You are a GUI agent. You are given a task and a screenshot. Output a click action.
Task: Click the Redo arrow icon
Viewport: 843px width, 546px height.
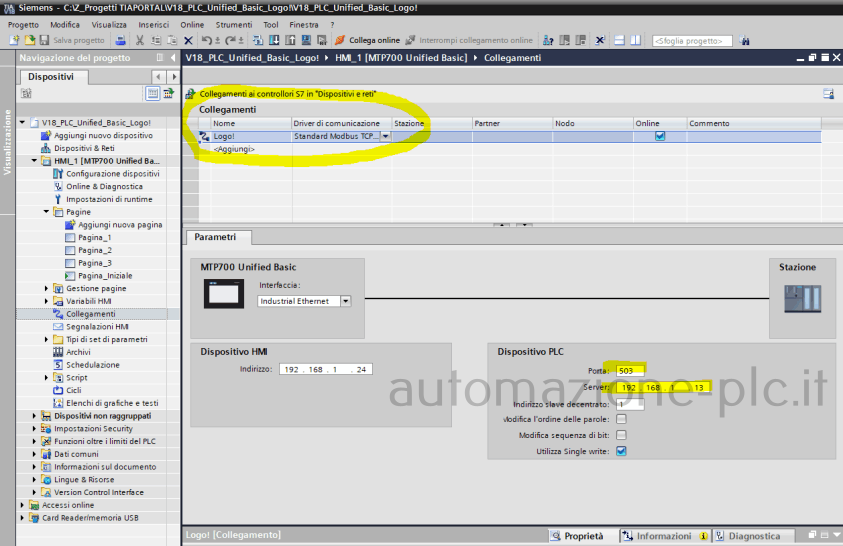click(x=230, y=40)
